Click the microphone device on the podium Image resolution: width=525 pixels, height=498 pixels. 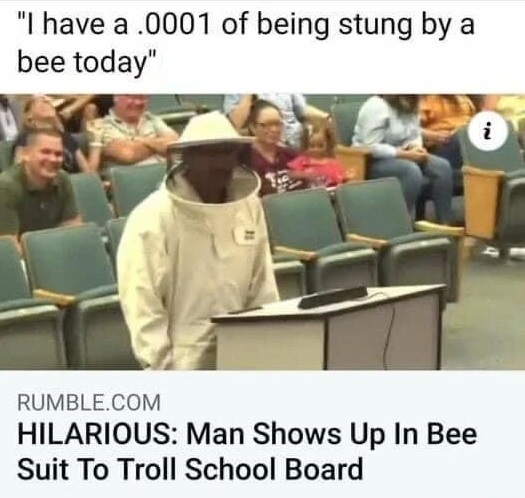pos(332,296)
